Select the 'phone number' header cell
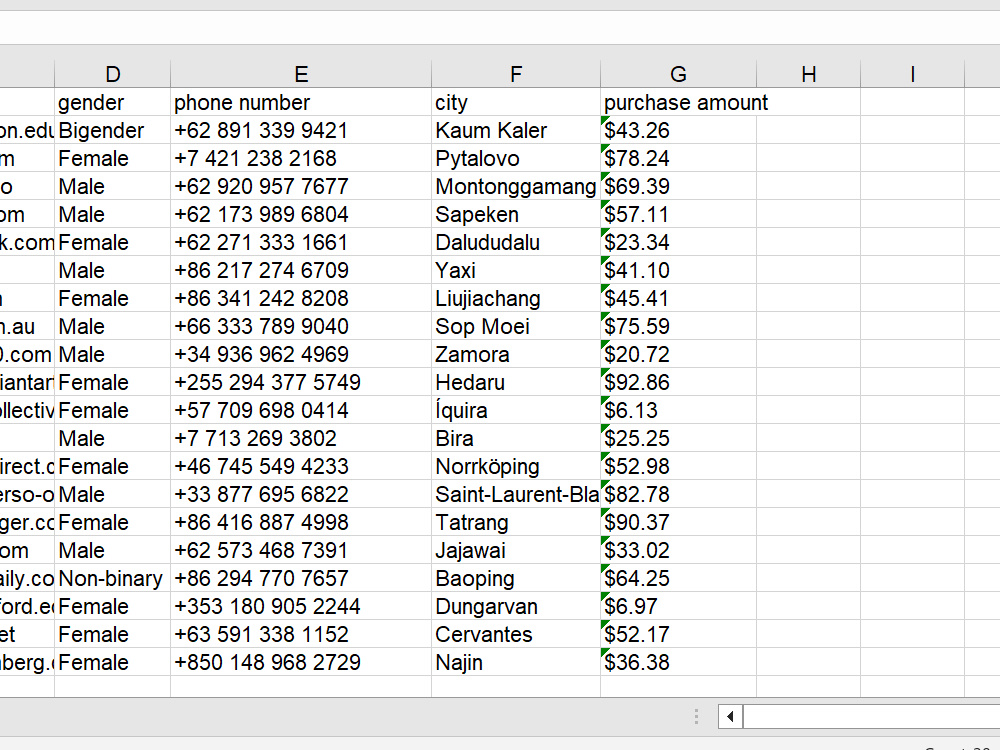The image size is (1000, 750). pos(301,102)
